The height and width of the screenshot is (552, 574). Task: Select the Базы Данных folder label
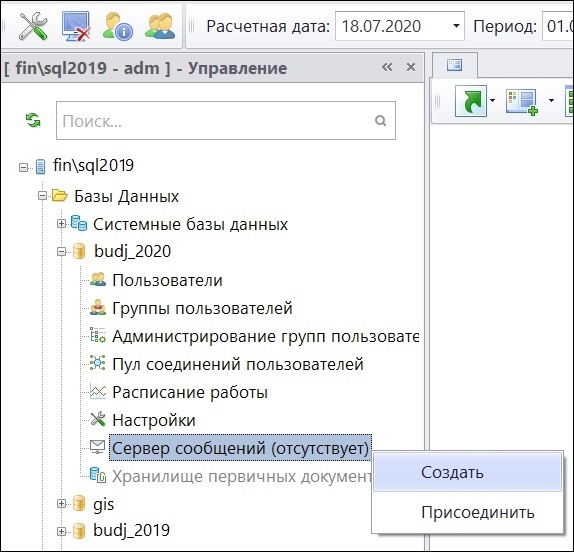[x=126, y=197]
